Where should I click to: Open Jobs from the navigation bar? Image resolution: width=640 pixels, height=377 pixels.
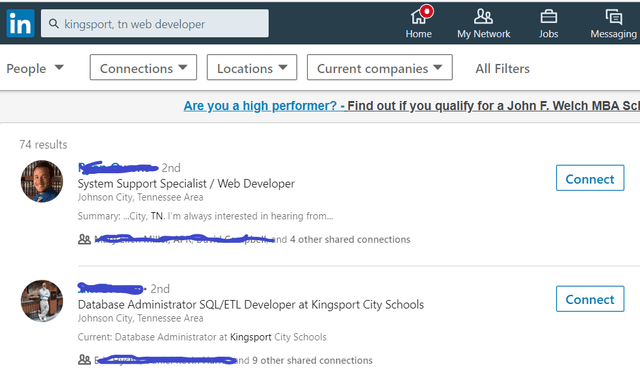point(548,23)
